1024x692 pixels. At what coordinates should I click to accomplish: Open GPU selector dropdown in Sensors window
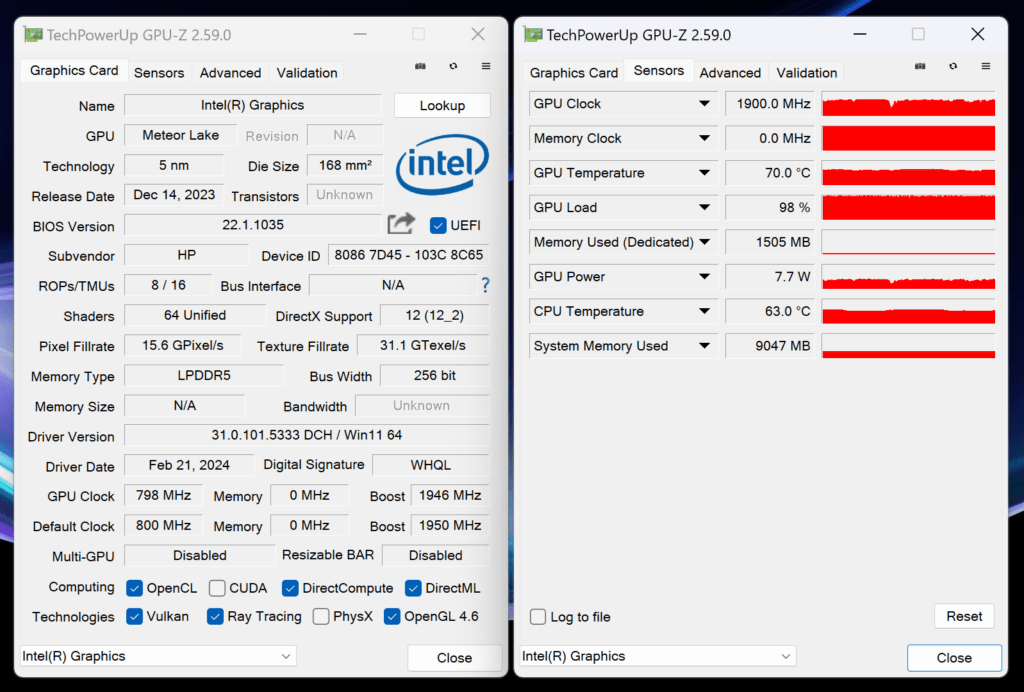658,656
